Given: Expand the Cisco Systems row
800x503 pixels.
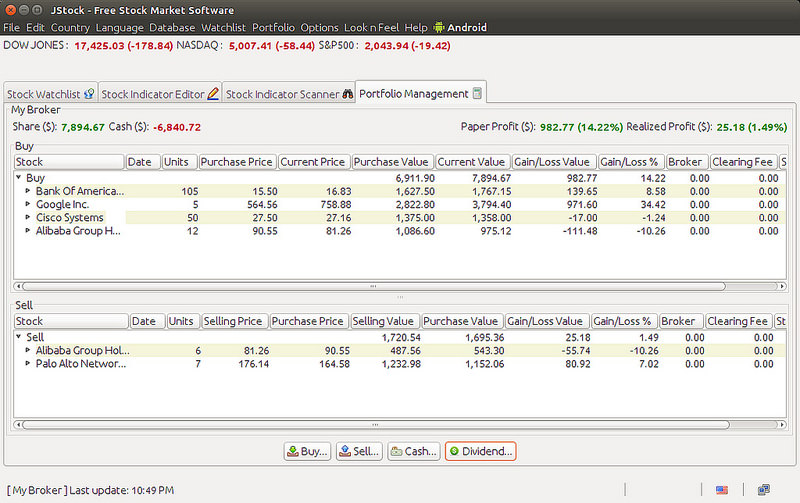Looking at the screenshot, I should pyautogui.click(x=27, y=217).
